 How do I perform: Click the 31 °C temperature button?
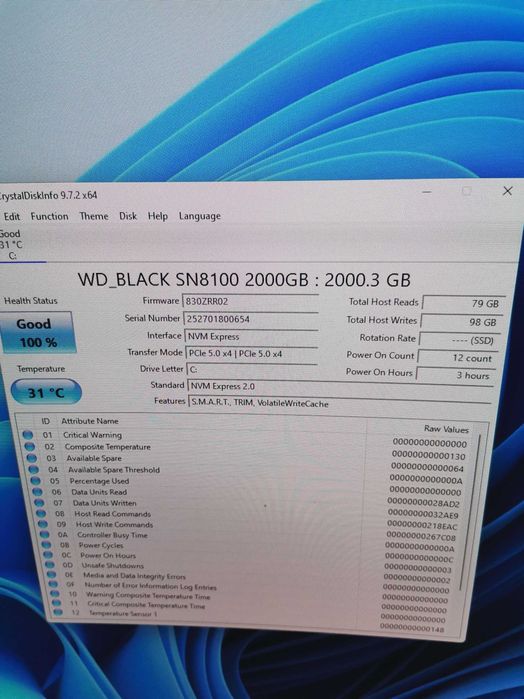pyautogui.click(x=46, y=392)
